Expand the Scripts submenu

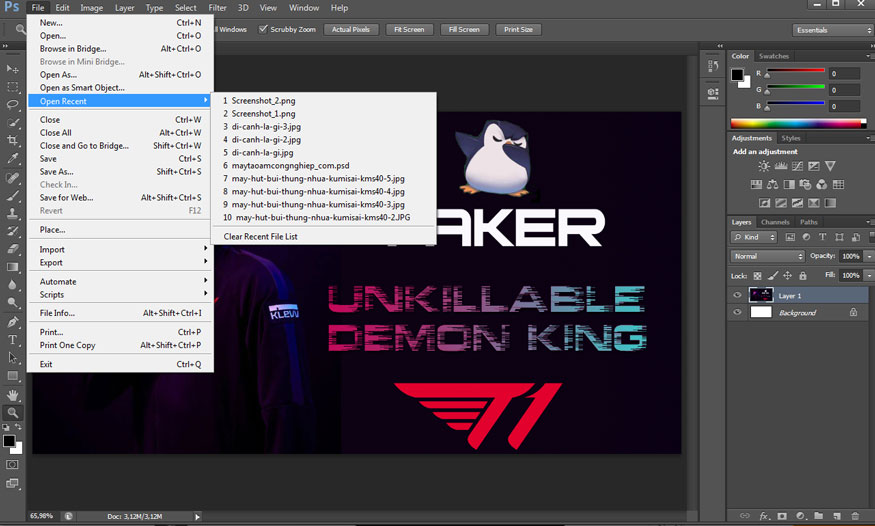(x=121, y=295)
